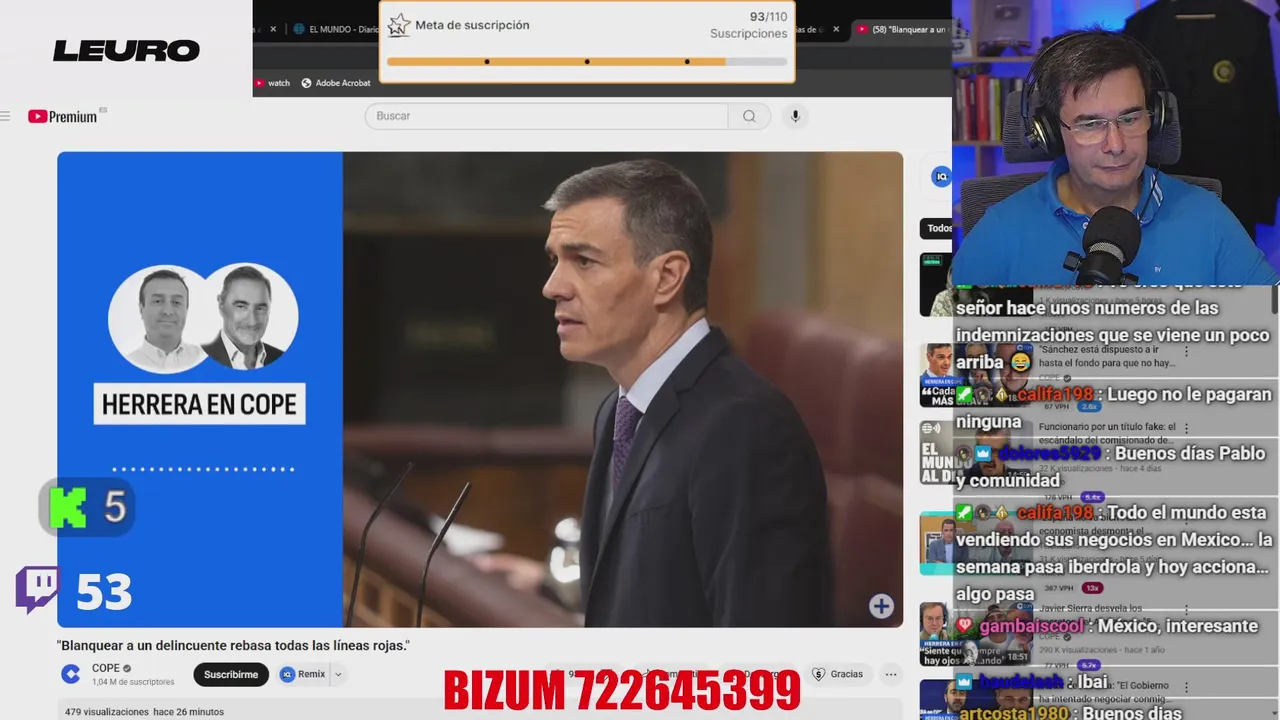Open options for "Funcionario por un título" video
Image resolution: width=1280 pixels, height=720 pixels.
(x=1187, y=429)
